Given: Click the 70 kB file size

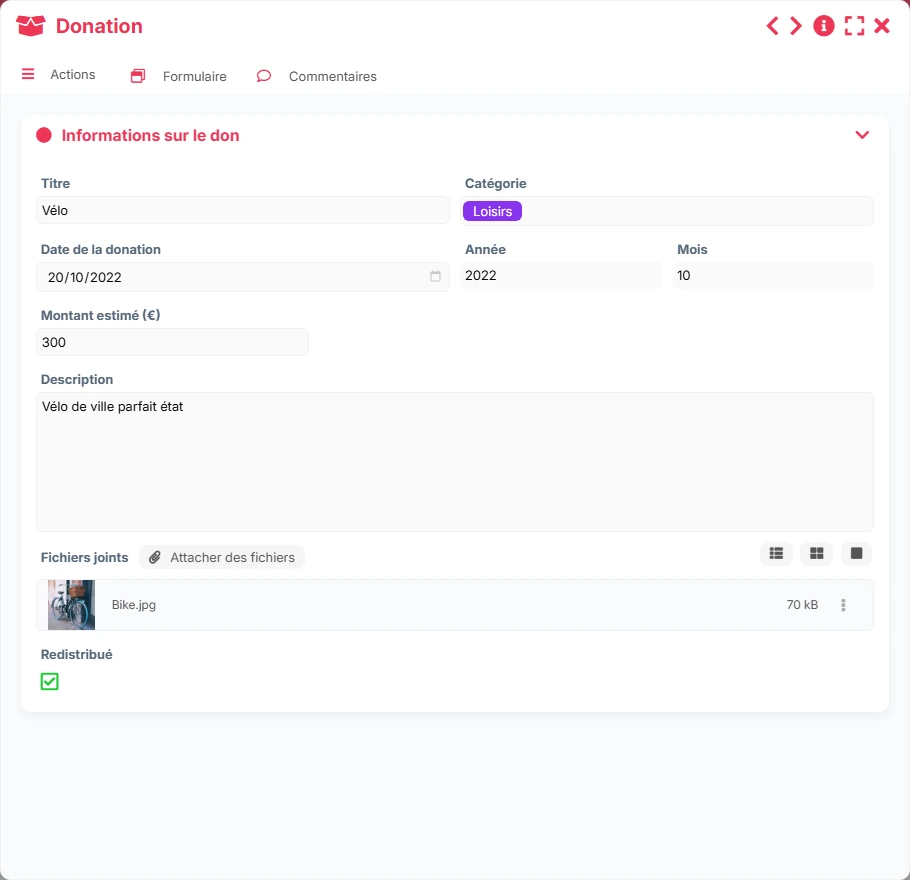Looking at the screenshot, I should 802,605.
